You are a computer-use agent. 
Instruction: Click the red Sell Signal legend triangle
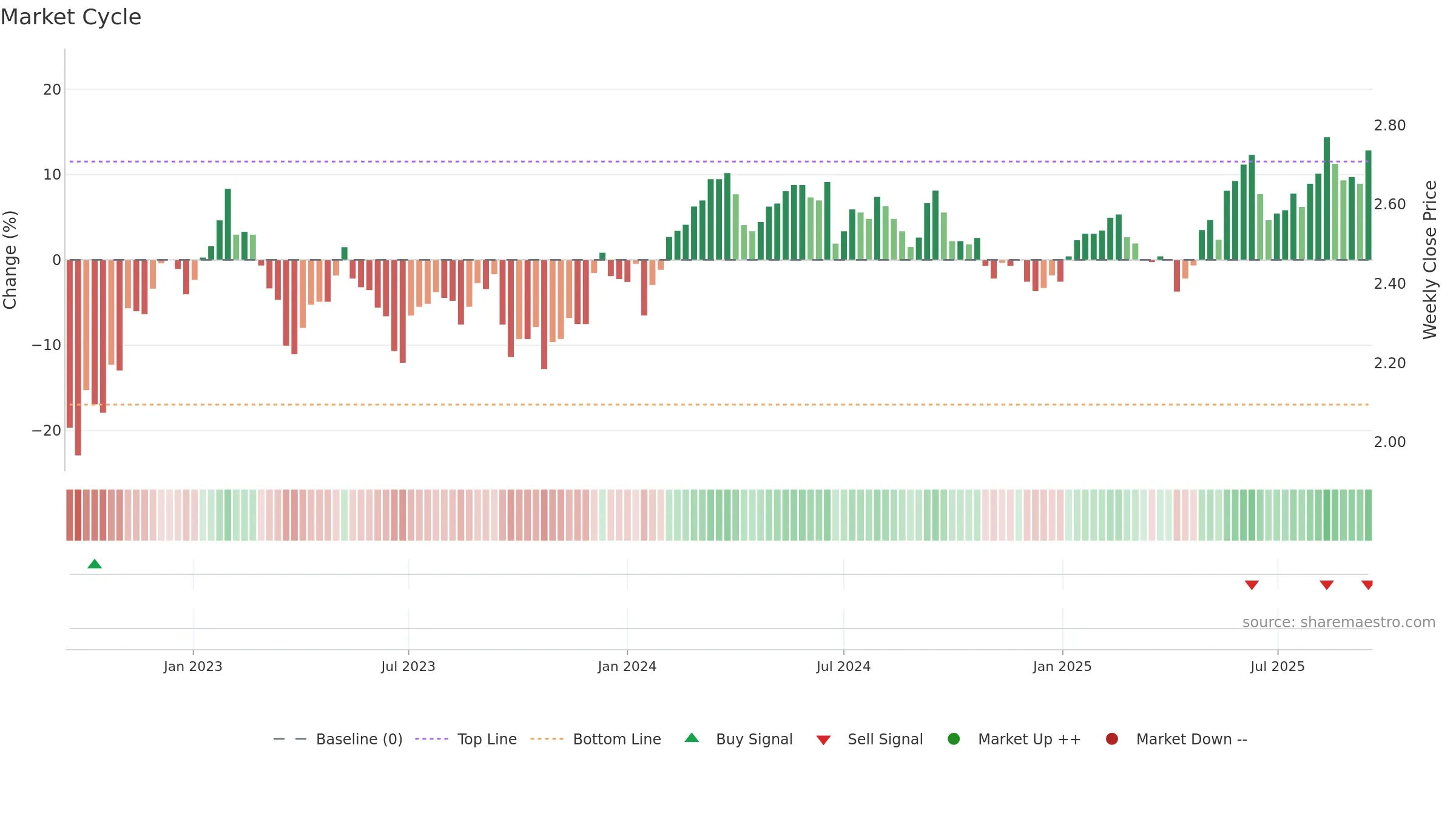click(x=823, y=740)
